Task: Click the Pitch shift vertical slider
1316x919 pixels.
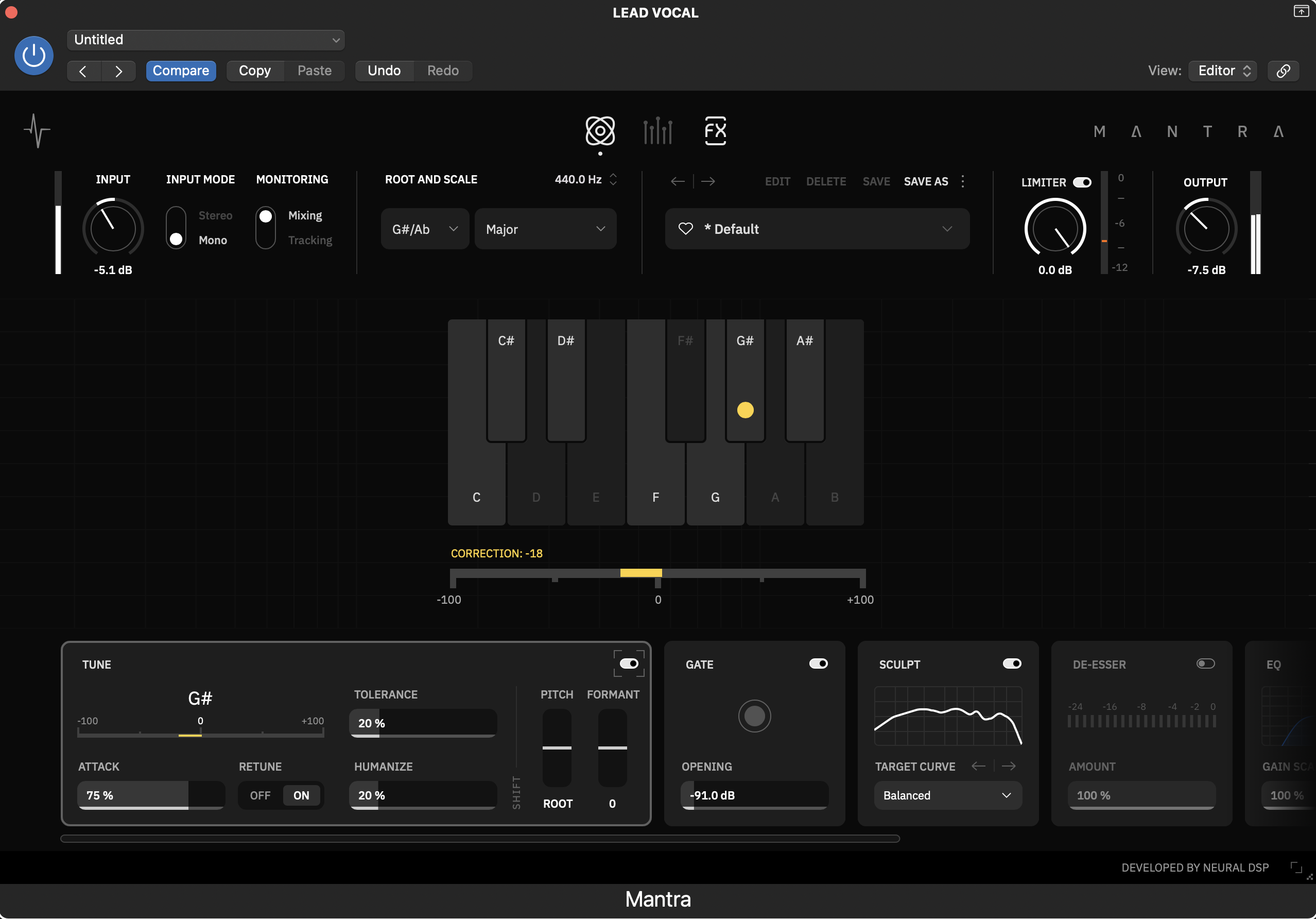Action: 557,747
